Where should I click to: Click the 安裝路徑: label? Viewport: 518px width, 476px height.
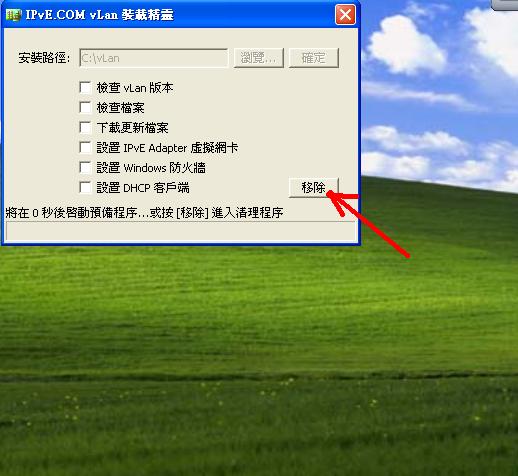(x=44, y=58)
